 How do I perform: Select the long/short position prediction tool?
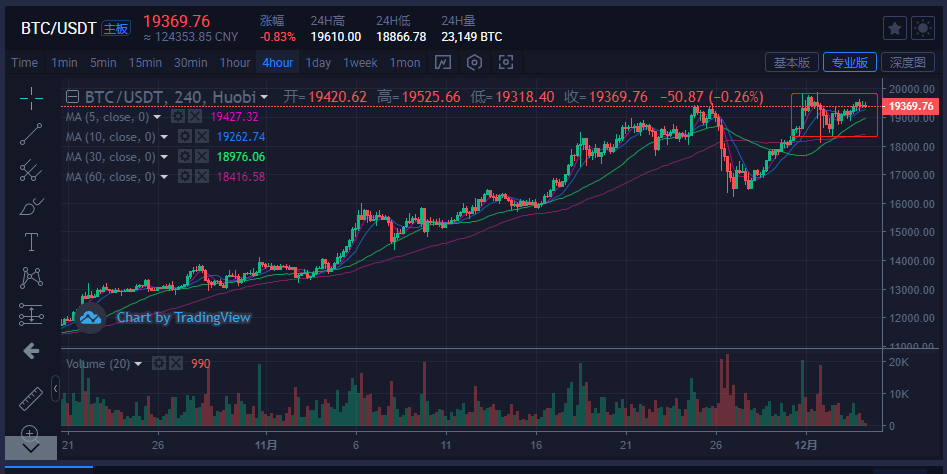[31, 315]
